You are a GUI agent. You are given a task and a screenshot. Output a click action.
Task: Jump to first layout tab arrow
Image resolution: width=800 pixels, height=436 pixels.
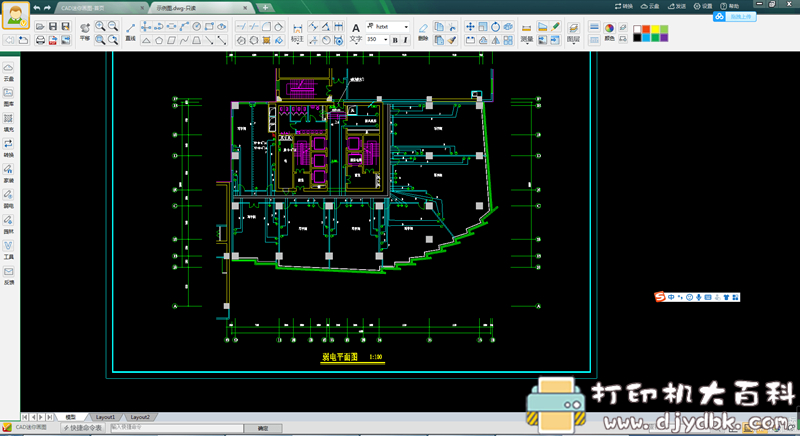click(x=25, y=417)
